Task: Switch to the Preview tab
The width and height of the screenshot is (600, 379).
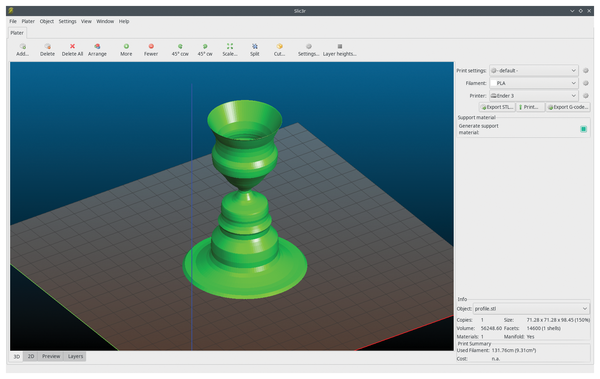Action: click(51, 356)
